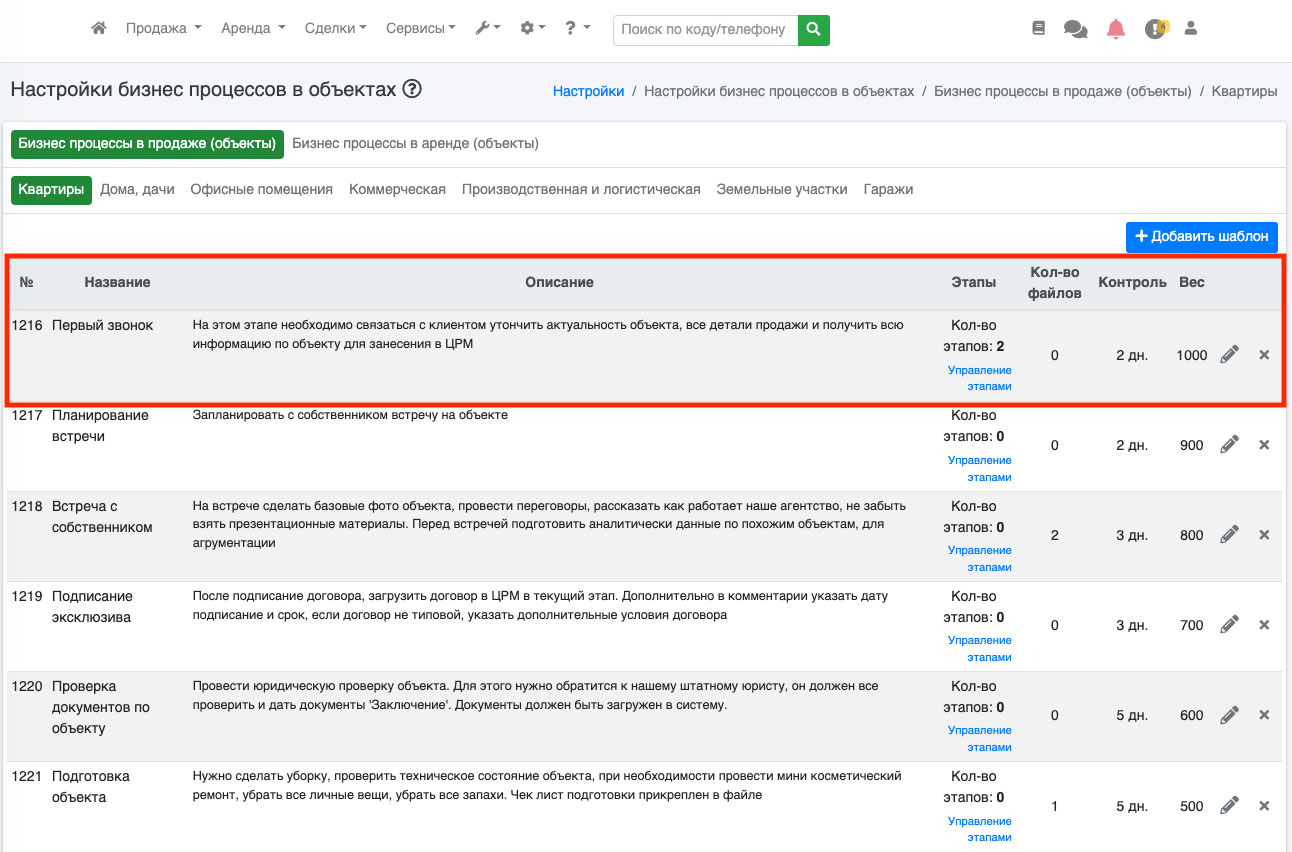Edit the 'Подписание эксклюзива' template with pencil
The image size is (1292, 852).
point(1229,625)
